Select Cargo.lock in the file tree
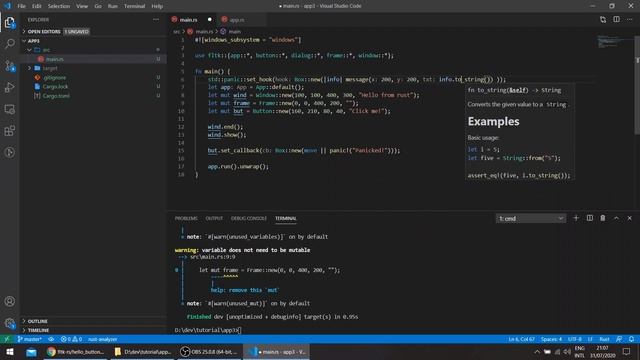 click(x=93, y=87)
